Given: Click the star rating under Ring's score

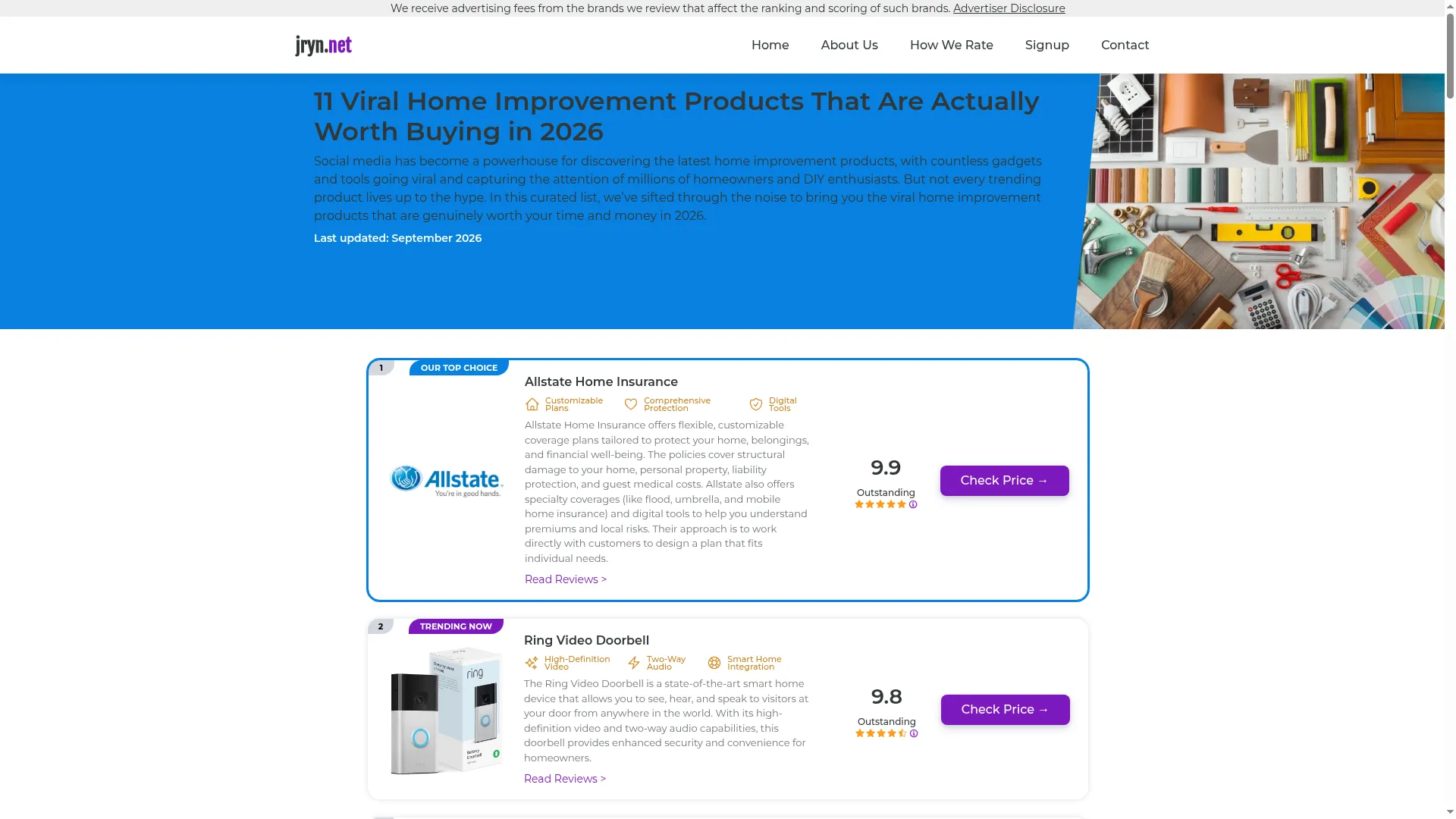Looking at the screenshot, I should [x=881, y=733].
